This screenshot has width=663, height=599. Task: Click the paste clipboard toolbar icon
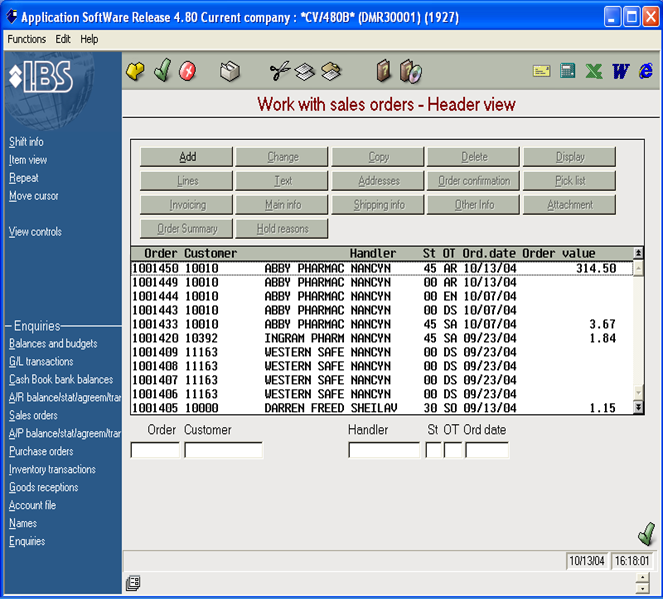[x=331, y=71]
